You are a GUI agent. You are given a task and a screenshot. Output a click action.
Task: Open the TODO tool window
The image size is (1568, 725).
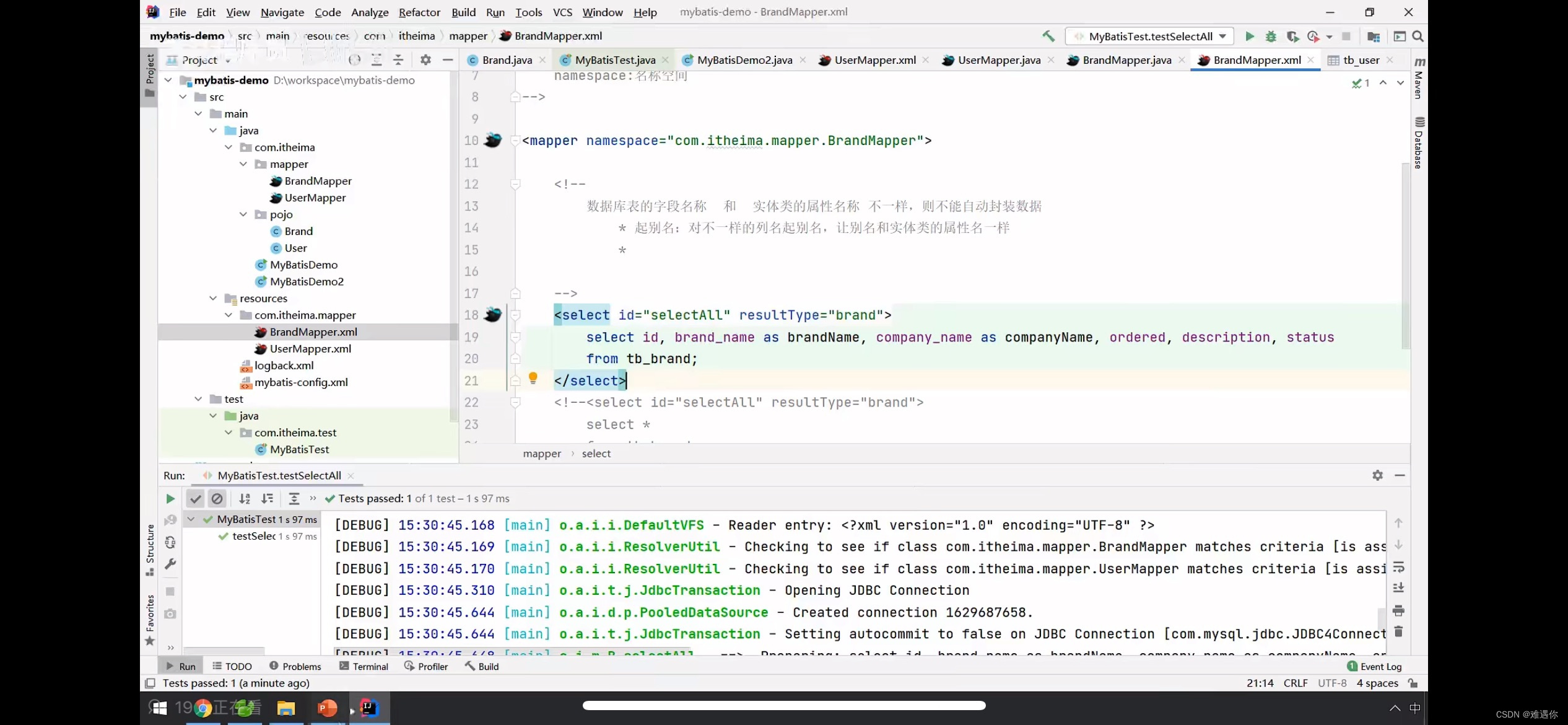tap(232, 666)
